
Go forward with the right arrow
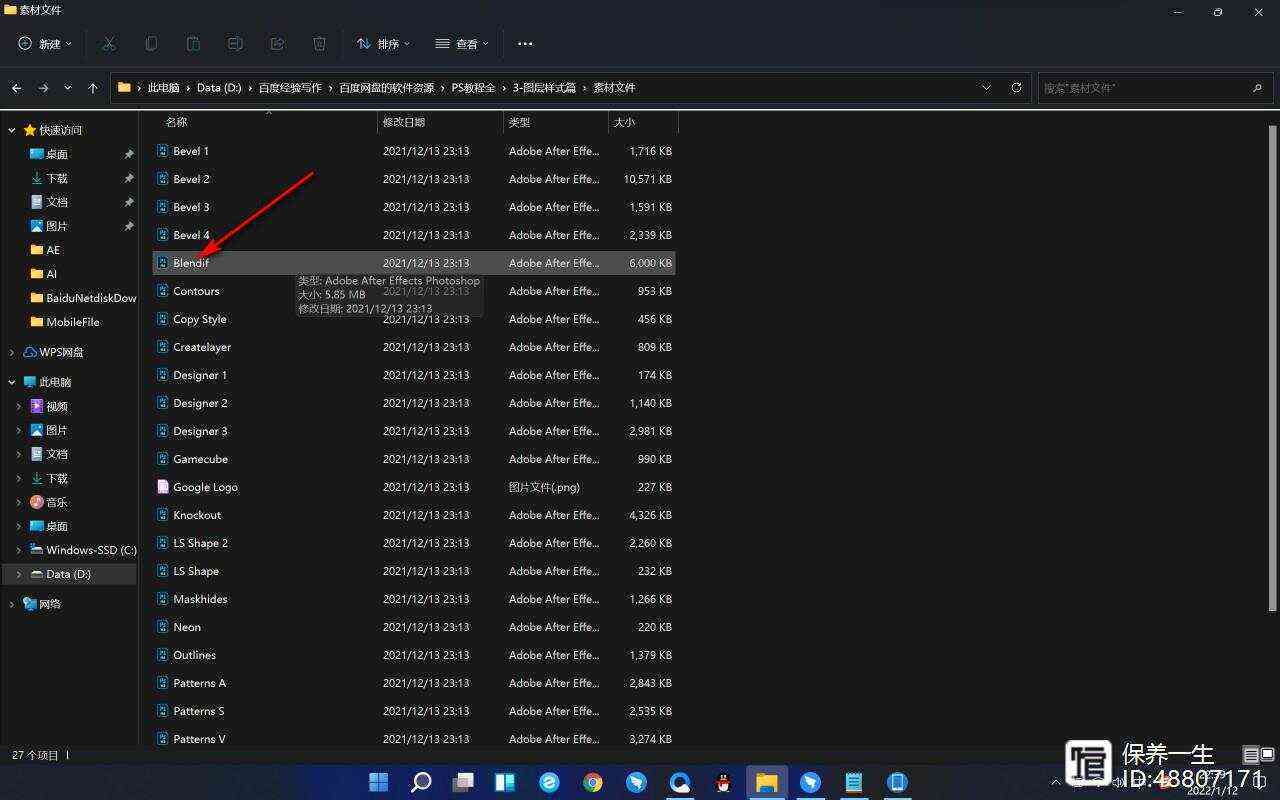[43, 88]
